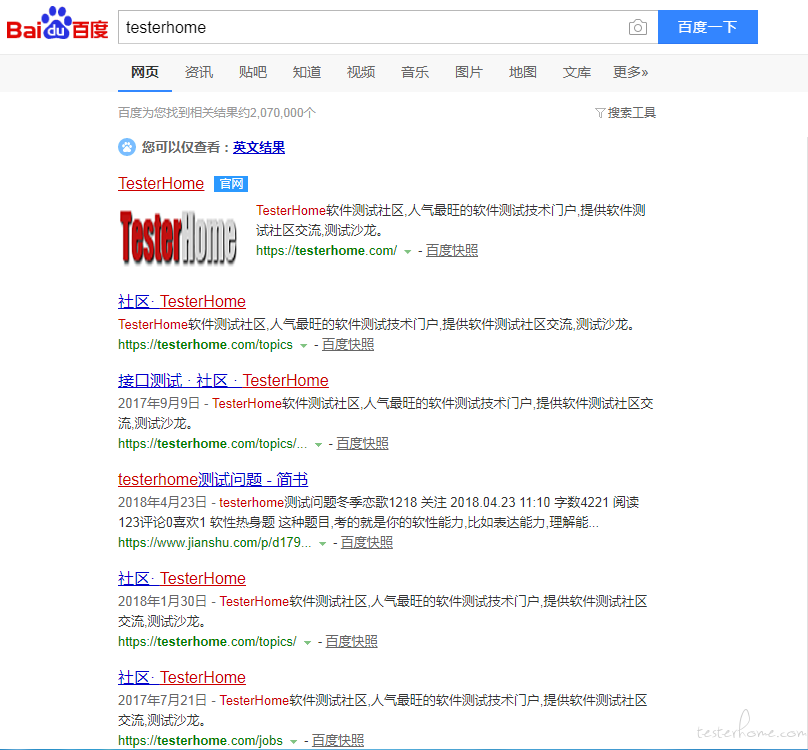The height and width of the screenshot is (750, 808).
Task: Switch to the 网页 tab
Action: click(145, 72)
